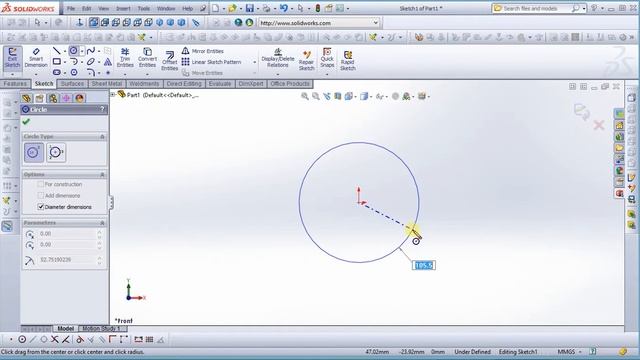Click the 105.5 dimension input box
The image size is (640, 360).
424,265
